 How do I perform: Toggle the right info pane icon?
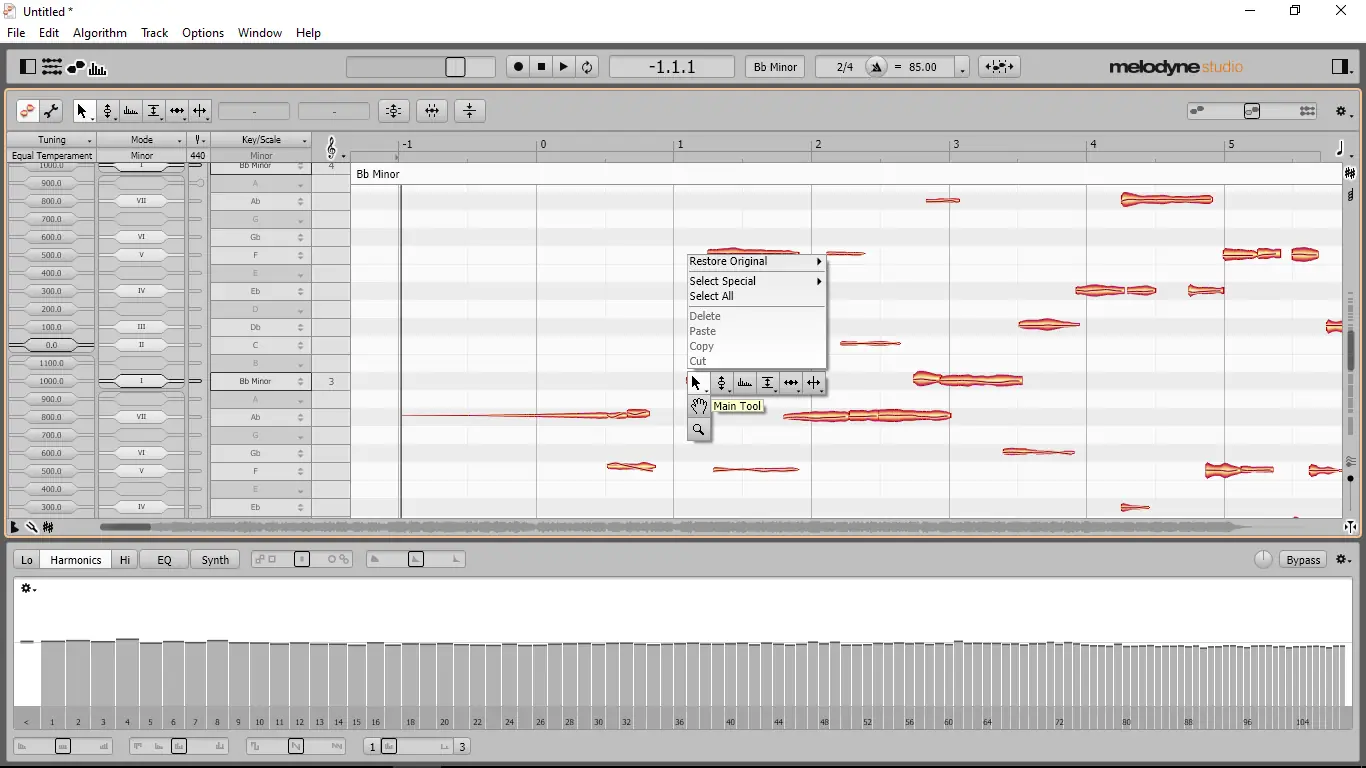1341,67
